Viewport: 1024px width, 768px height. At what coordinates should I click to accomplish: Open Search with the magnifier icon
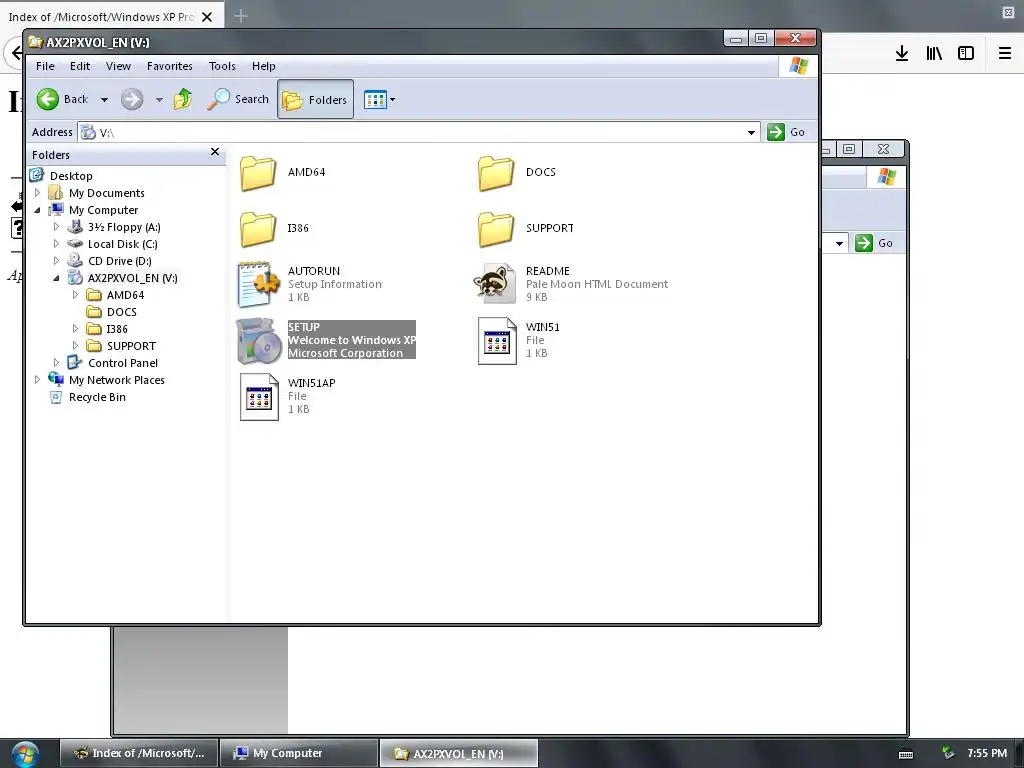(219, 99)
